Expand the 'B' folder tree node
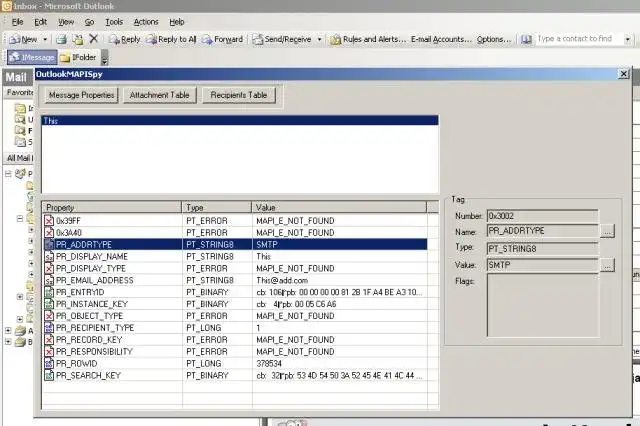640x426 pixels. (x=8, y=342)
